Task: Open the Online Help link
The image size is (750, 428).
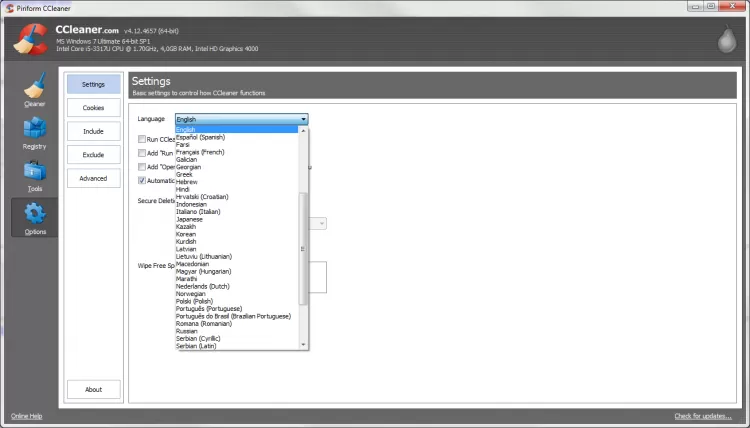Action: coord(26,416)
